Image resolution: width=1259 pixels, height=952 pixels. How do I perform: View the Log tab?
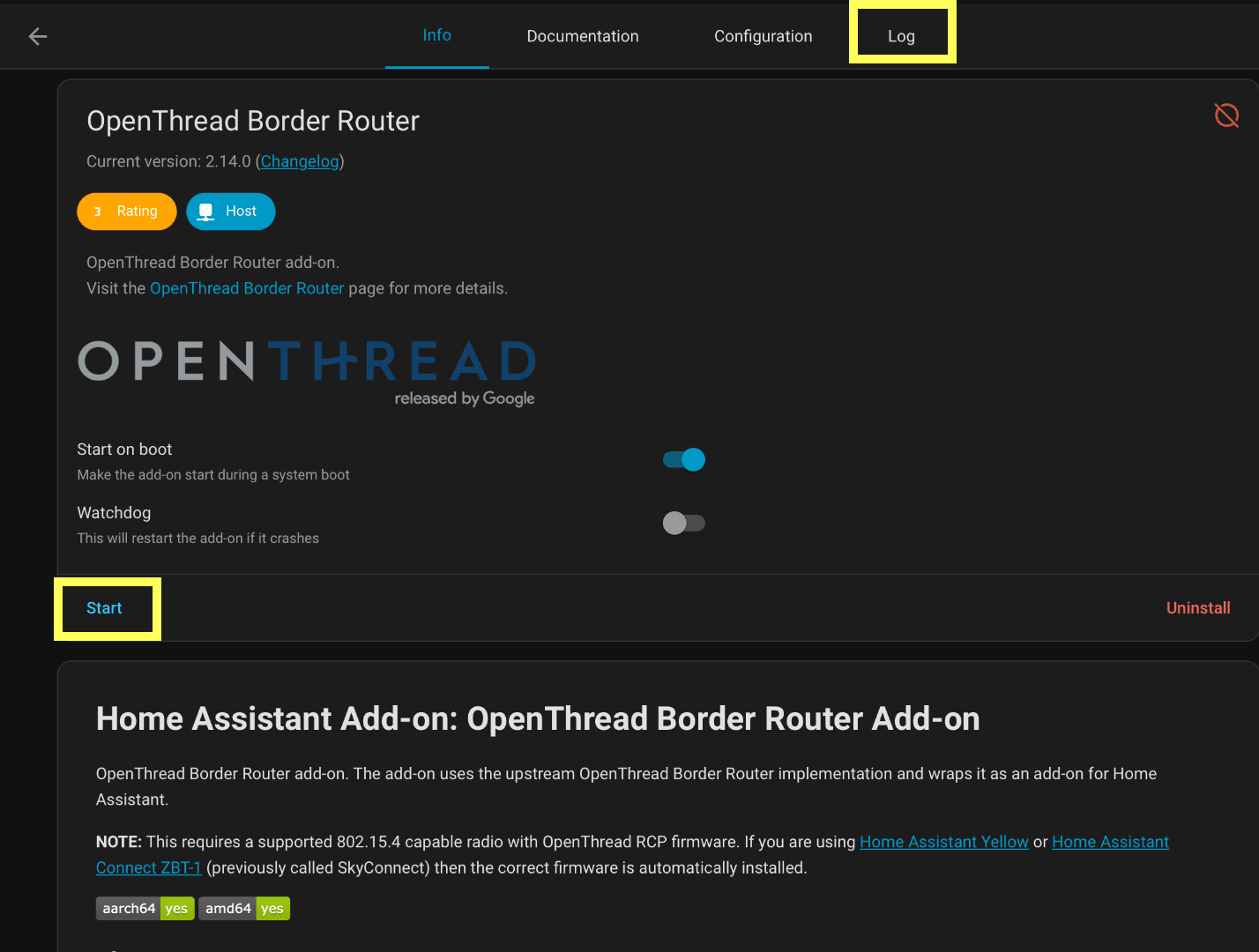[901, 36]
